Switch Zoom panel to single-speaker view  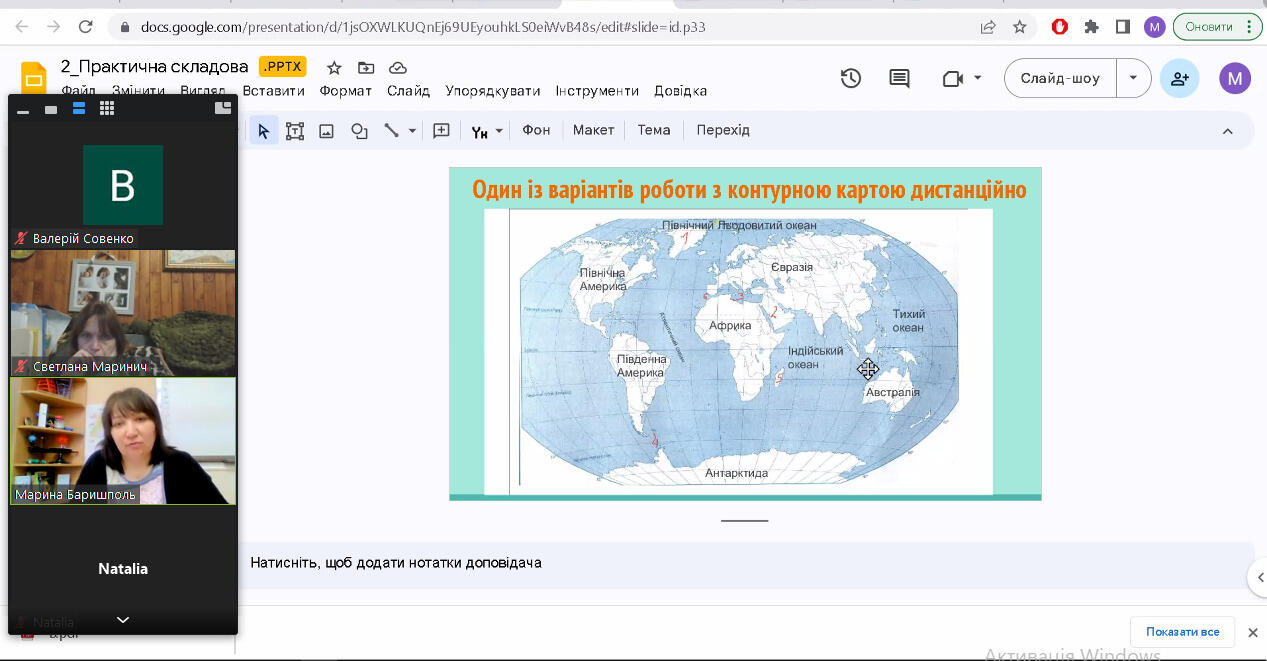click(51, 109)
